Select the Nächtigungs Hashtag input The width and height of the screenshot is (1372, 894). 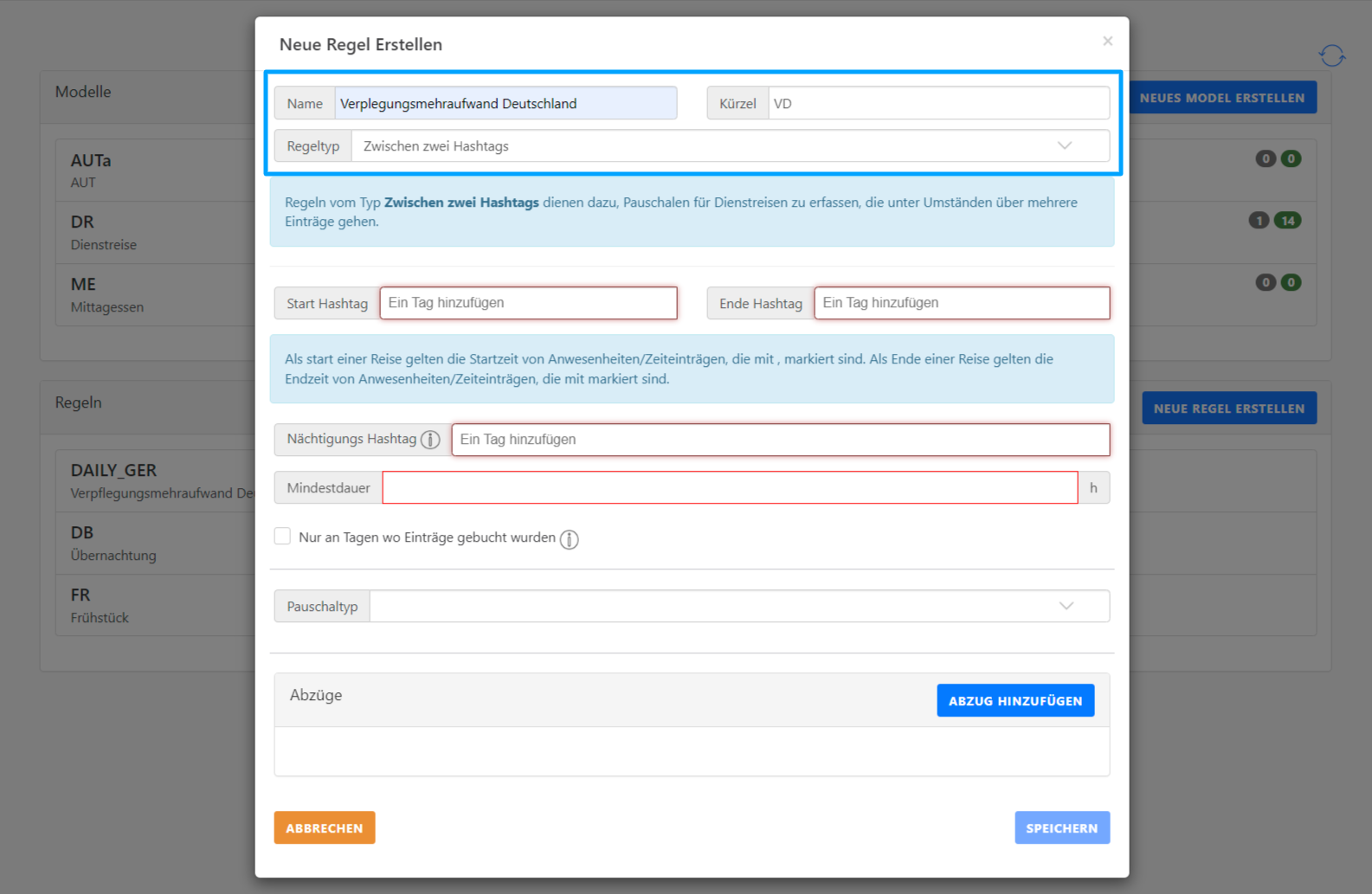[779, 440]
